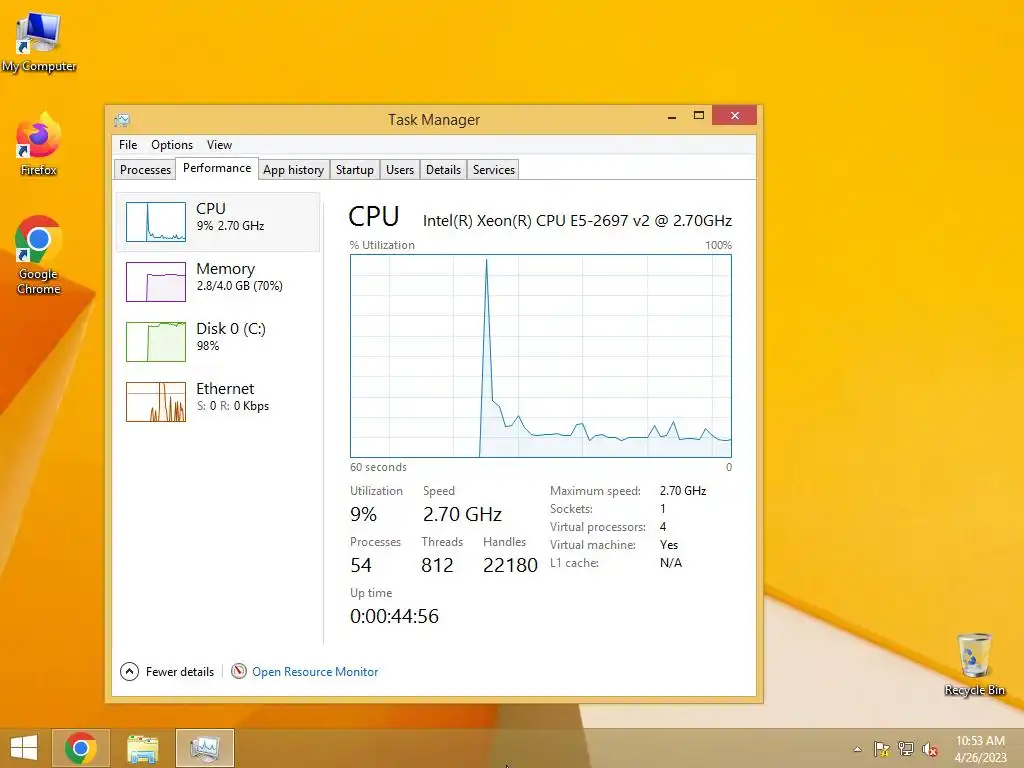The height and width of the screenshot is (768, 1024).
Task: Switch to the App history tab
Action: click(293, 170)
